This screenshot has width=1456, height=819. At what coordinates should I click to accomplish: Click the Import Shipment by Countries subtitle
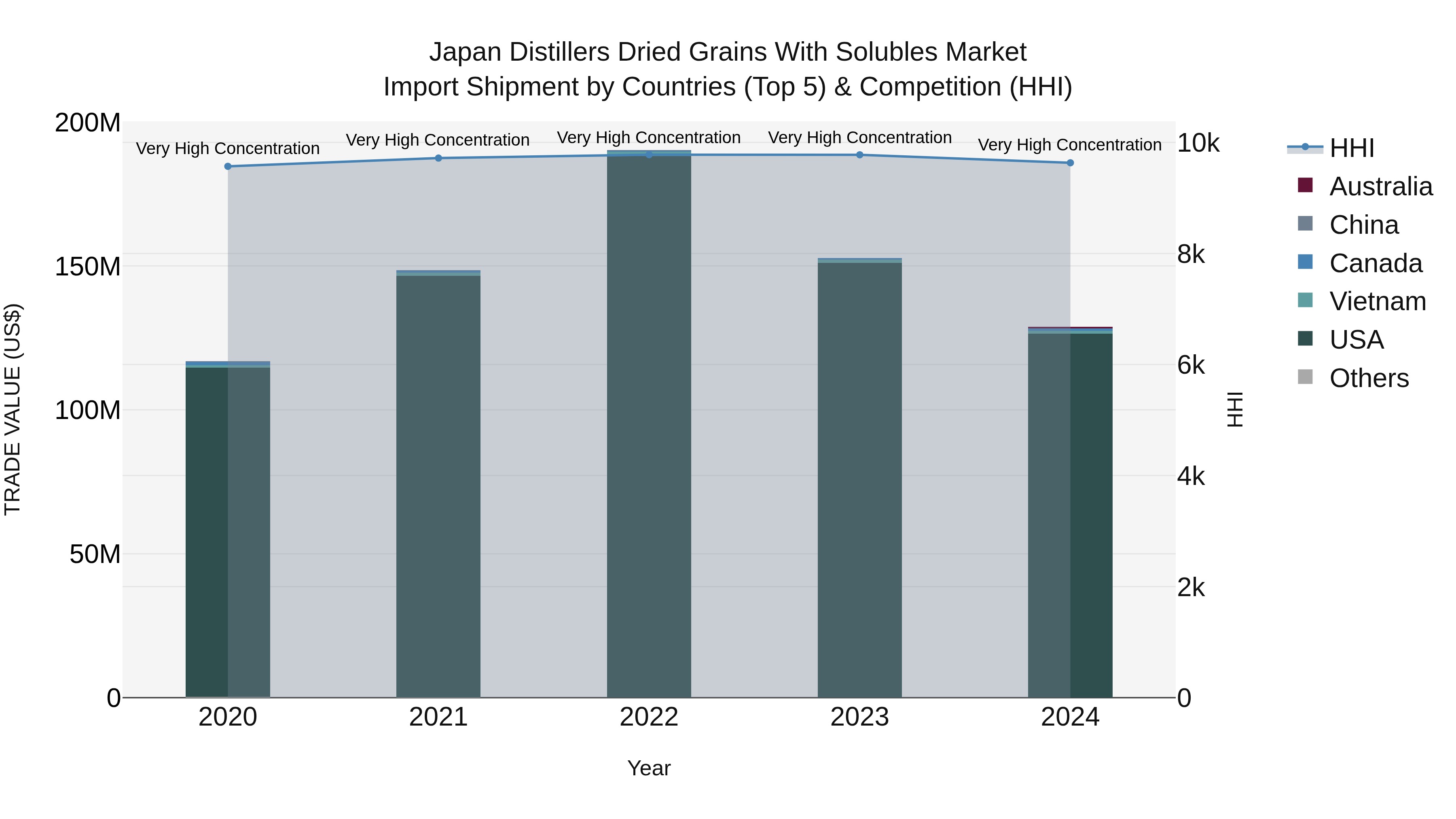pos(728,87)
